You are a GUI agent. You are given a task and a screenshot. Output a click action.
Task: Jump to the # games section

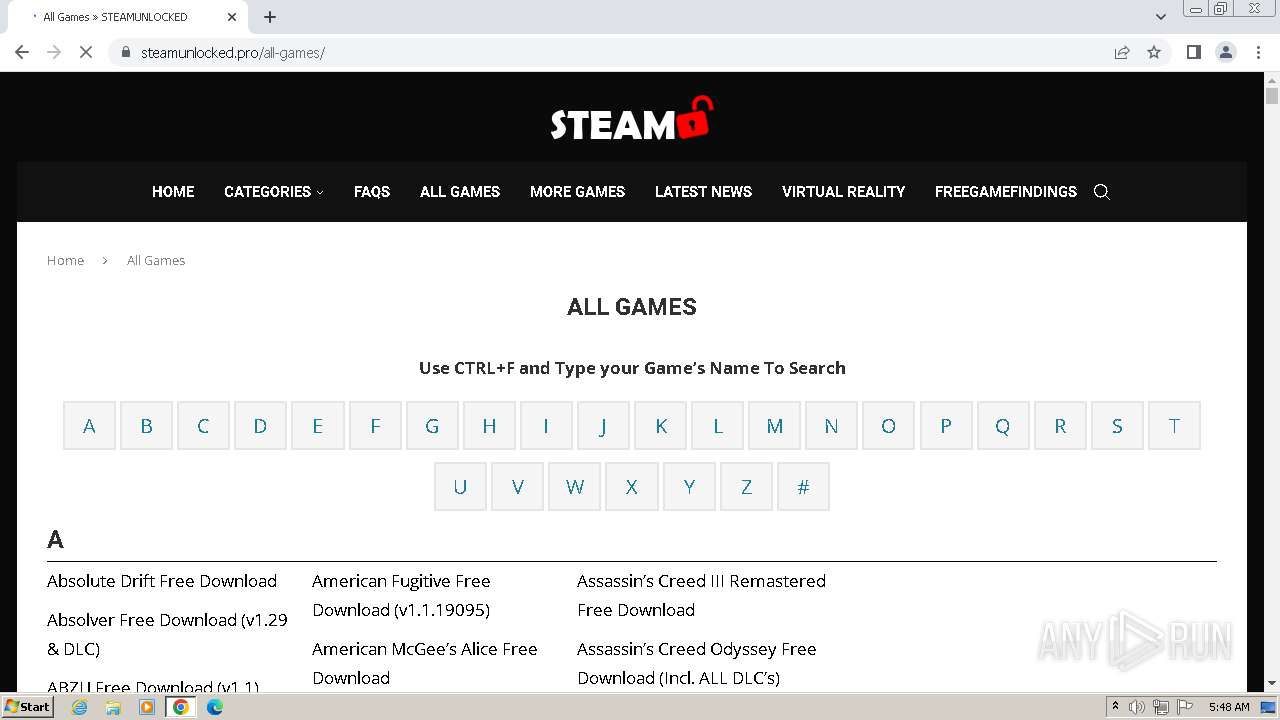tap(803, 487)
